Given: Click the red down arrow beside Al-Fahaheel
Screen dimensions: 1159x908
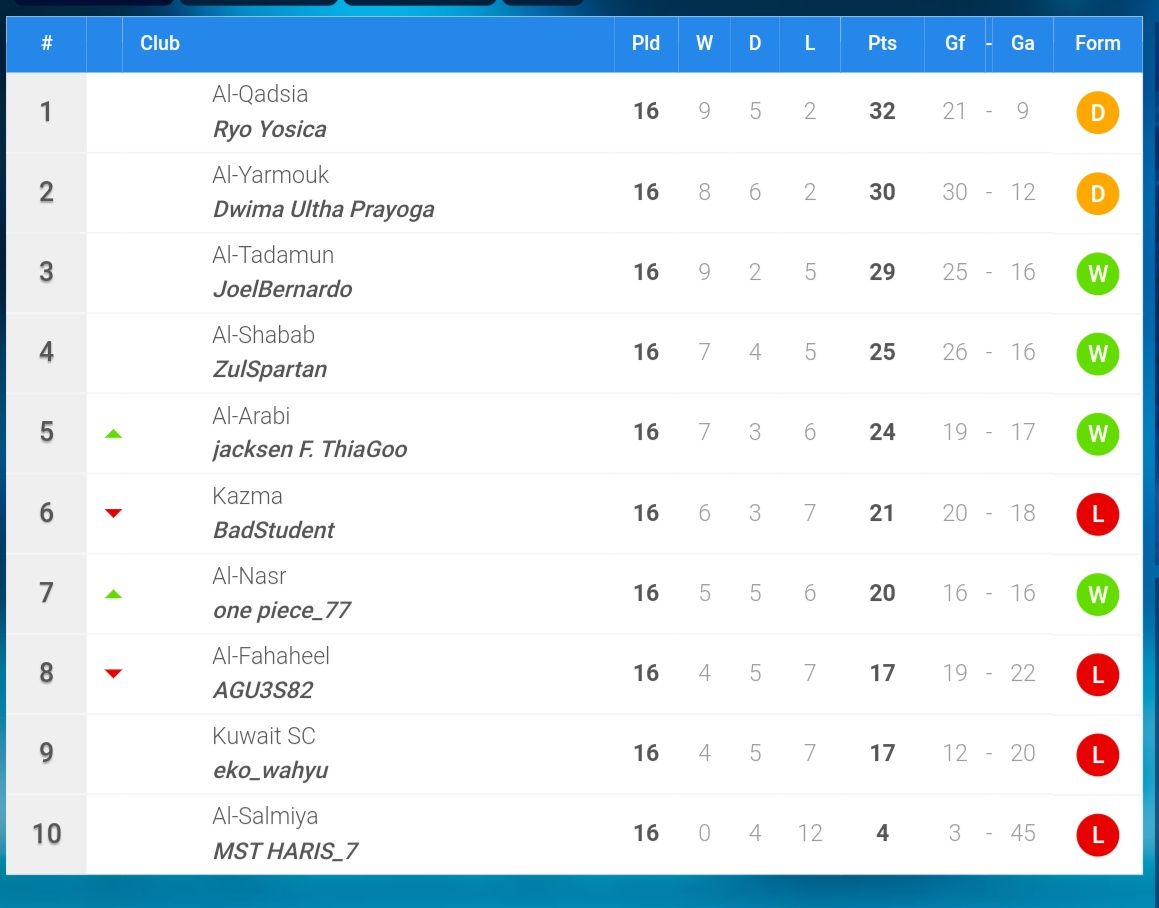Looking at the screenshot, I should pyautogui.click(x=113, y=674).
